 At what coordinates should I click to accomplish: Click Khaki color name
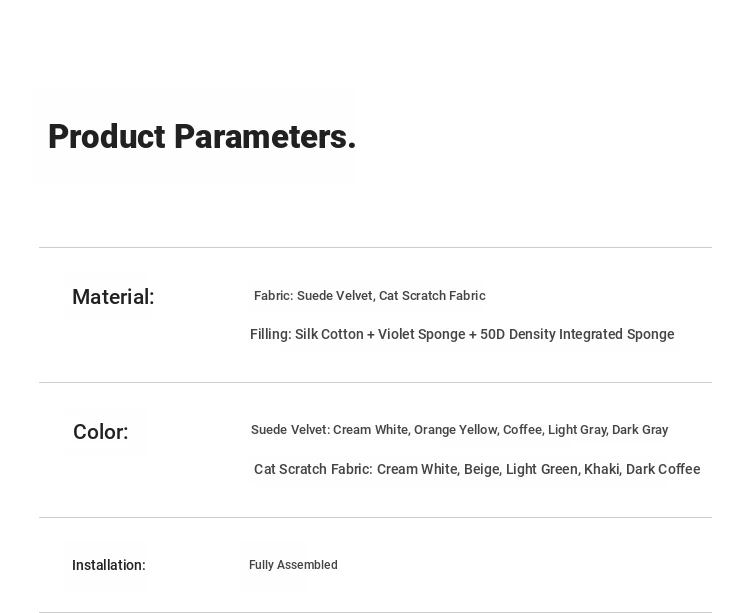[x=603, y=469]
